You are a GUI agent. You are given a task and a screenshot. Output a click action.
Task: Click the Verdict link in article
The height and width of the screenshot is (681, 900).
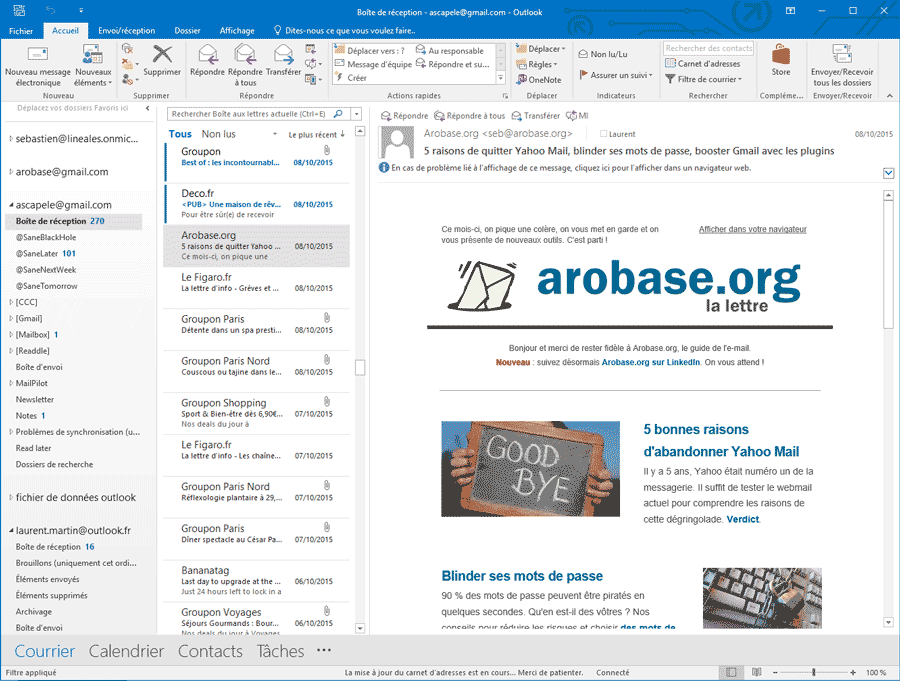[743, 519]
